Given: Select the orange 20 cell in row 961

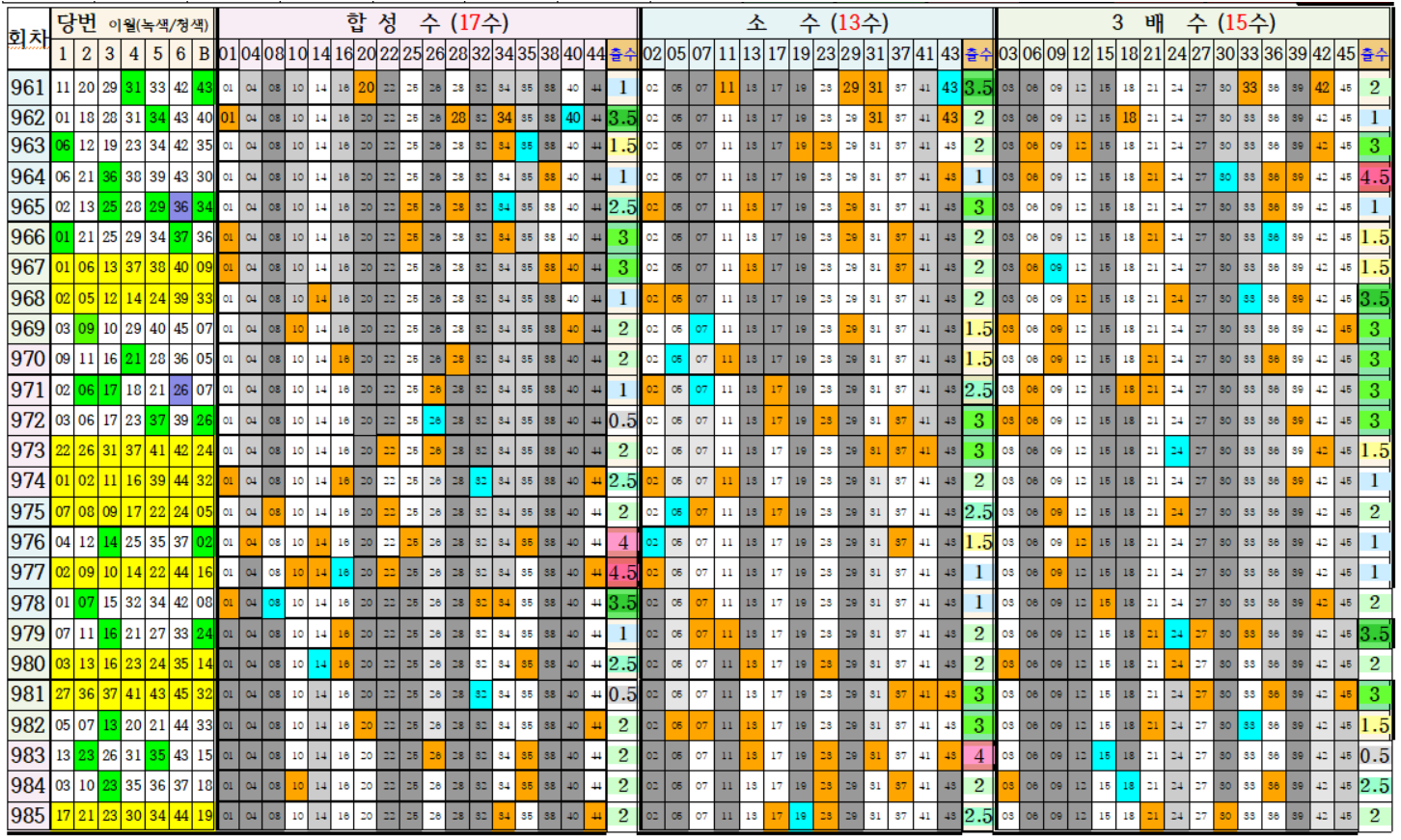Looking at the screenshot, I should pyautogui.click(x=366, y=88).
